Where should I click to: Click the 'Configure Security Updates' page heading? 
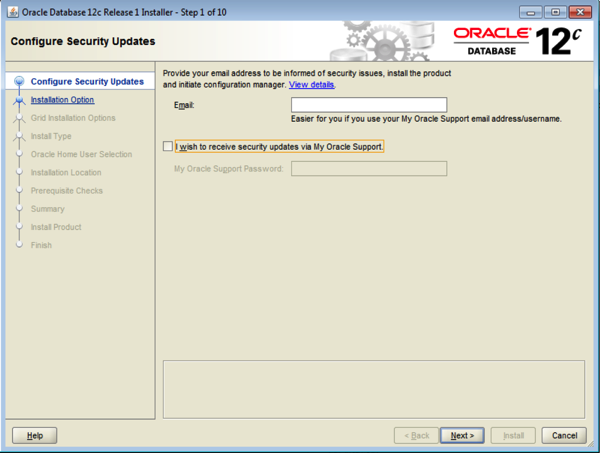[x=83, y=41]
